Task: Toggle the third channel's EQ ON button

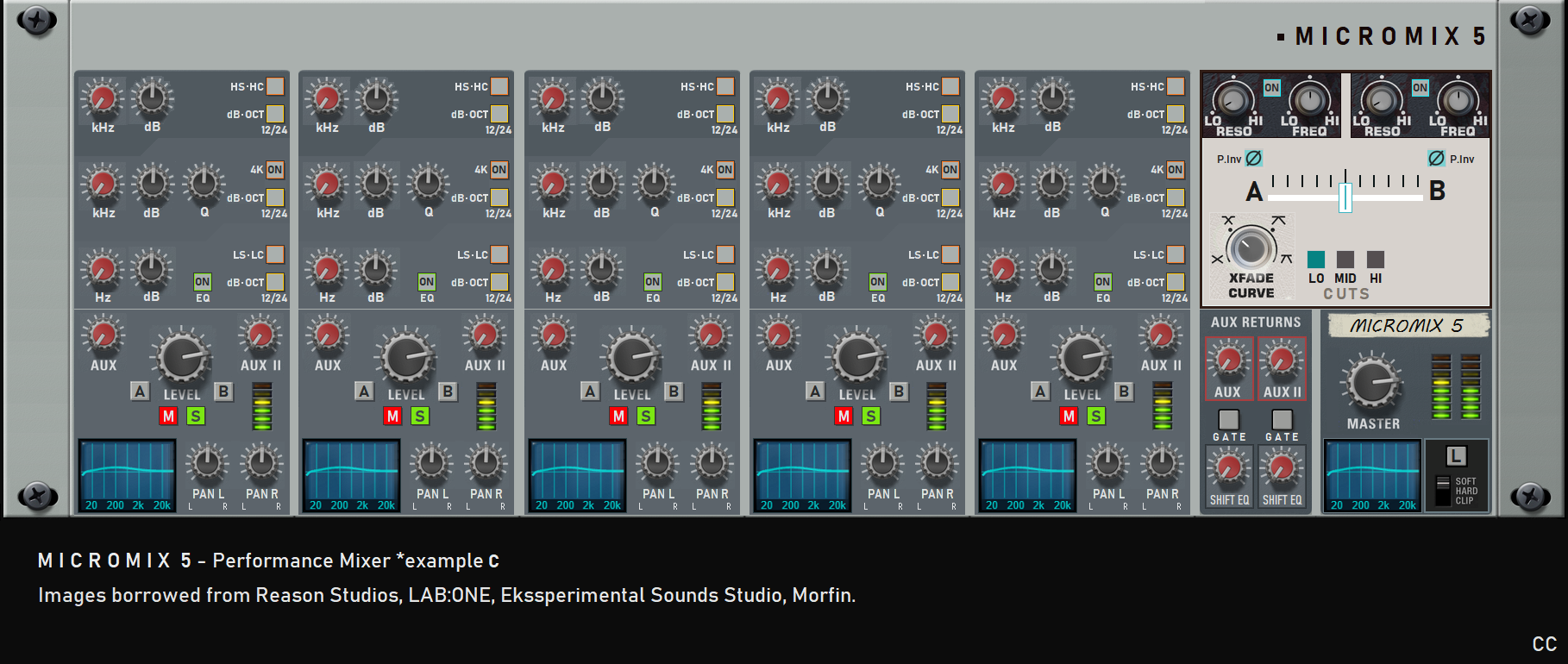Action: coord(652,282)
